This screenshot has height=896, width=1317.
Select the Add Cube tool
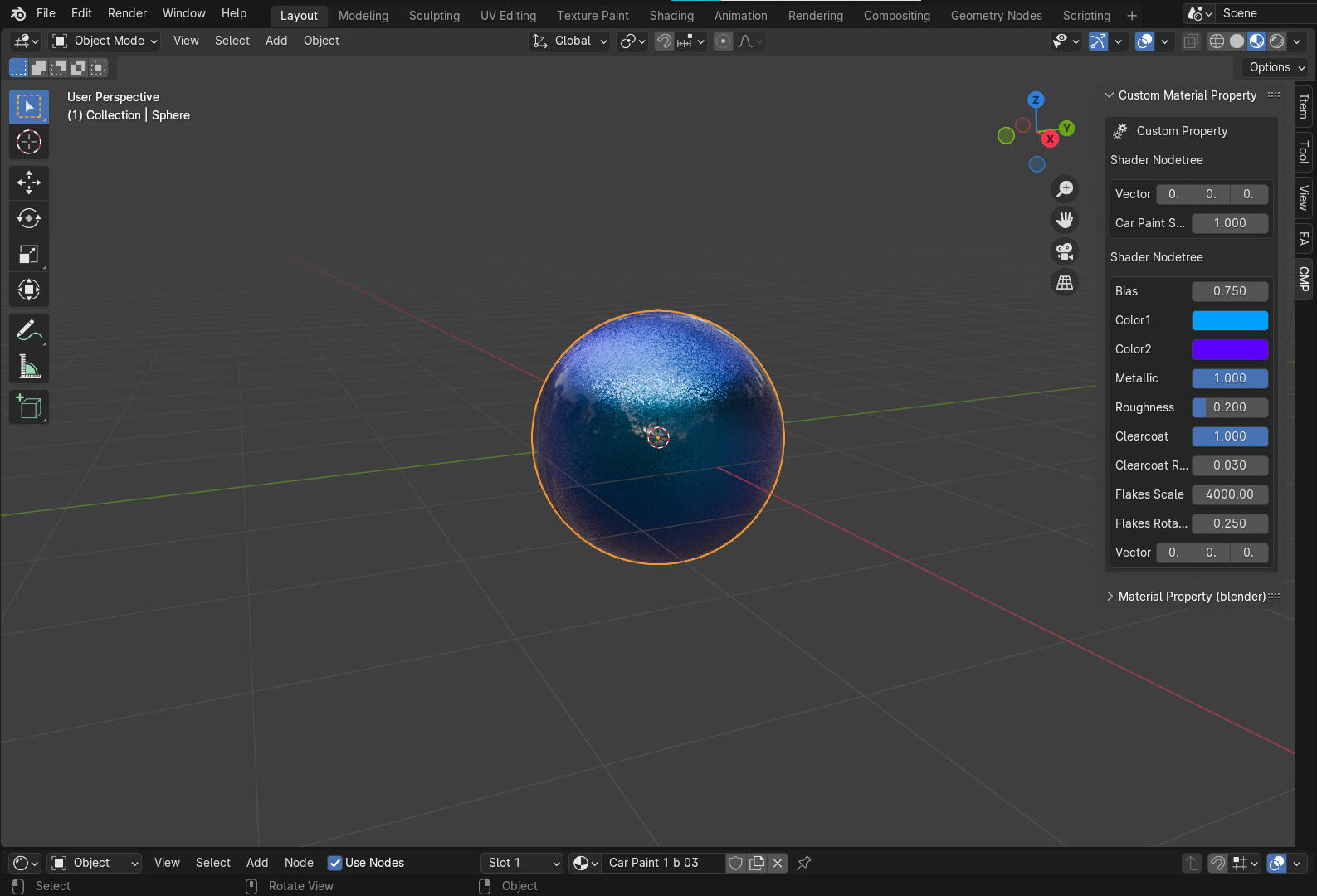click(29, 407)
